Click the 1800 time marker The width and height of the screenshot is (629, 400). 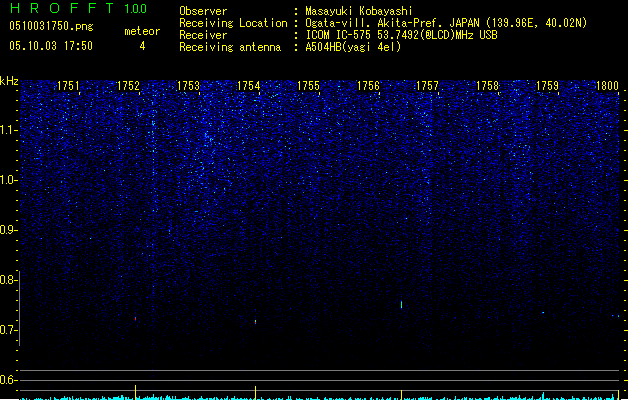point(607,86)
